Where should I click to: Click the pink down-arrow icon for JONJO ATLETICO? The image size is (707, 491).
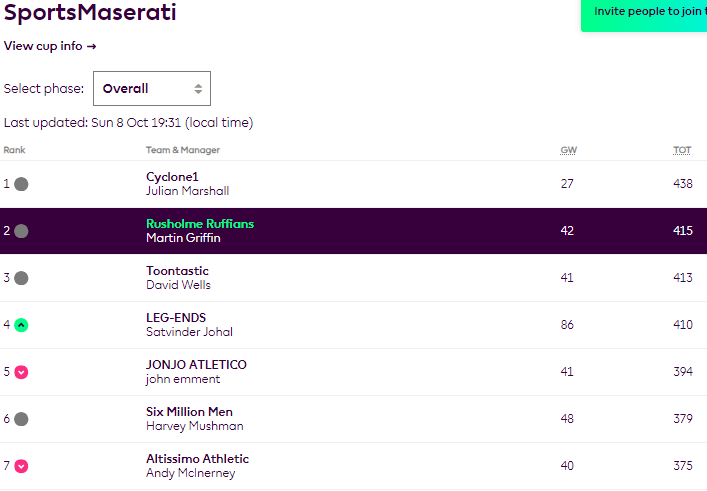click(21, 372)
